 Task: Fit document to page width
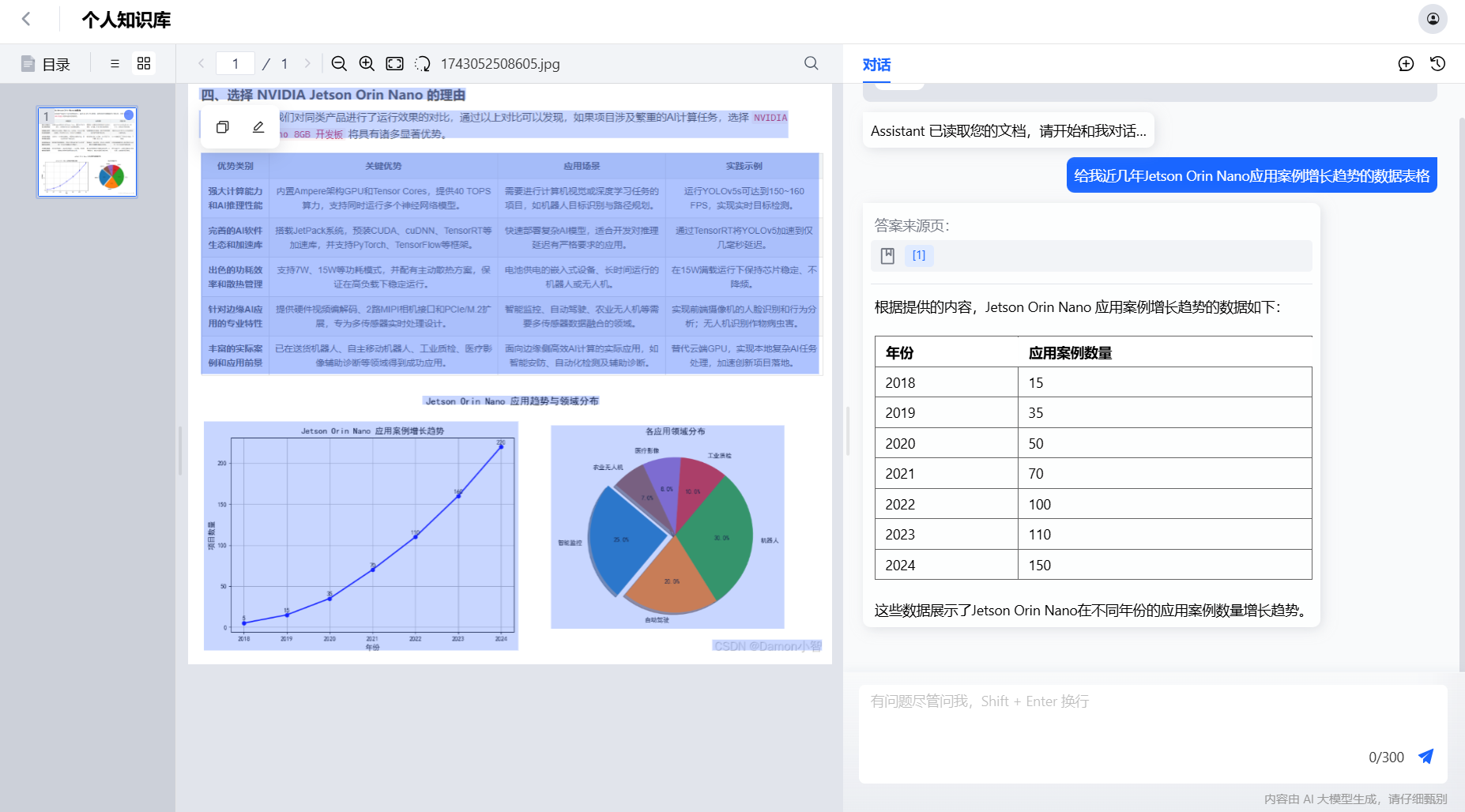(x=394, y=63)
